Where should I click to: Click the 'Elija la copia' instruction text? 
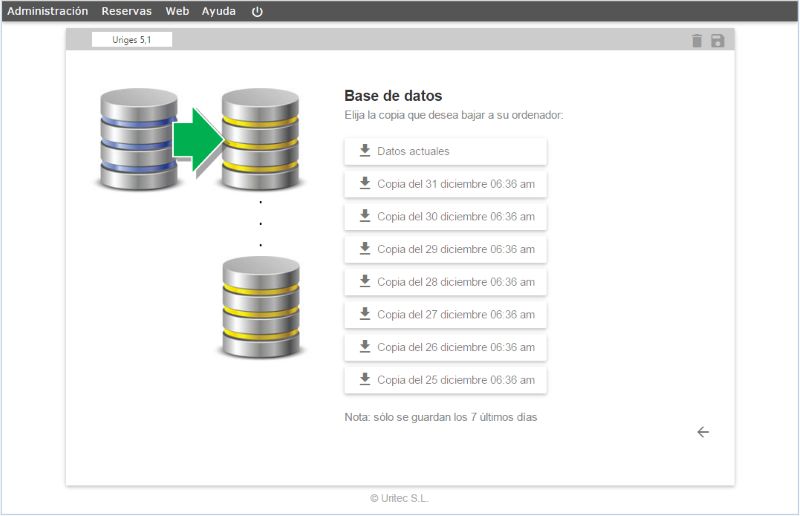pos(454,115)
